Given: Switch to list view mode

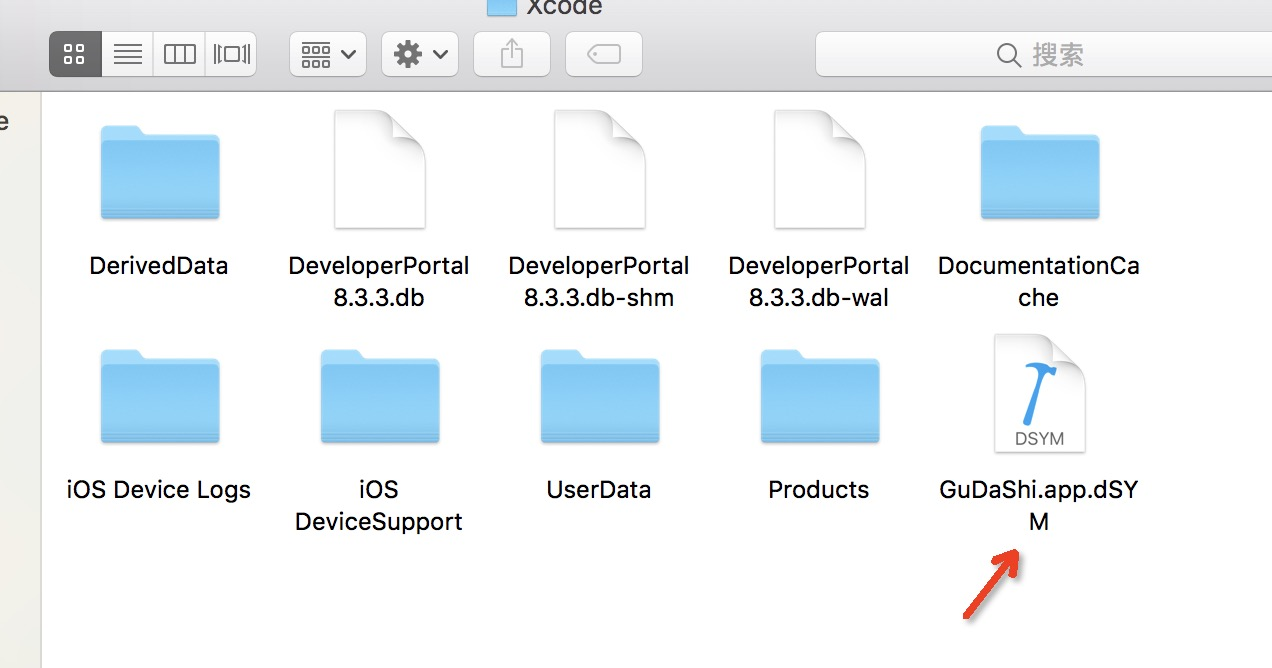Looking at the screenshot, I should tap(127, 54).
